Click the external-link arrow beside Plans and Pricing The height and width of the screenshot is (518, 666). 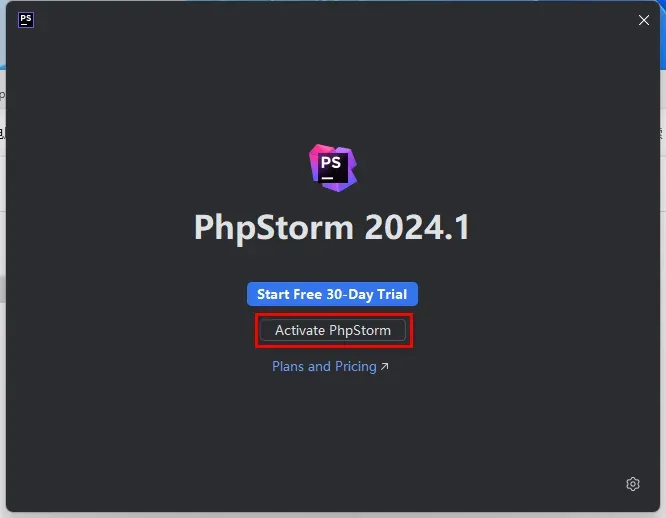point(384,366)
